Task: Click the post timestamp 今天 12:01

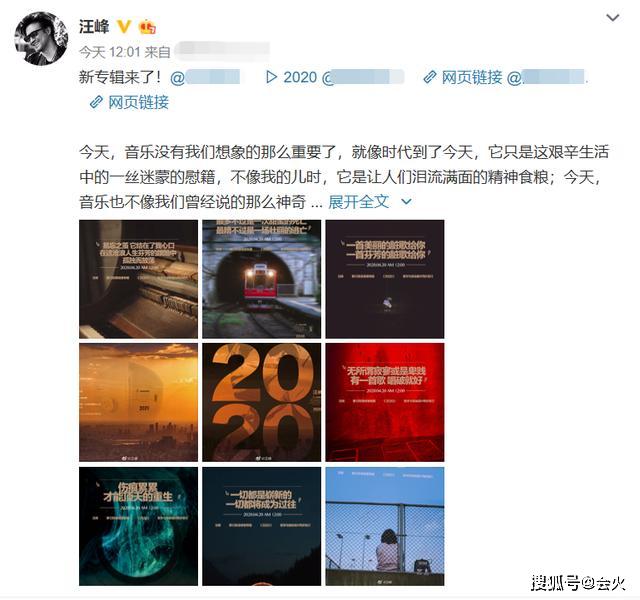Action: tap(110, 52)
